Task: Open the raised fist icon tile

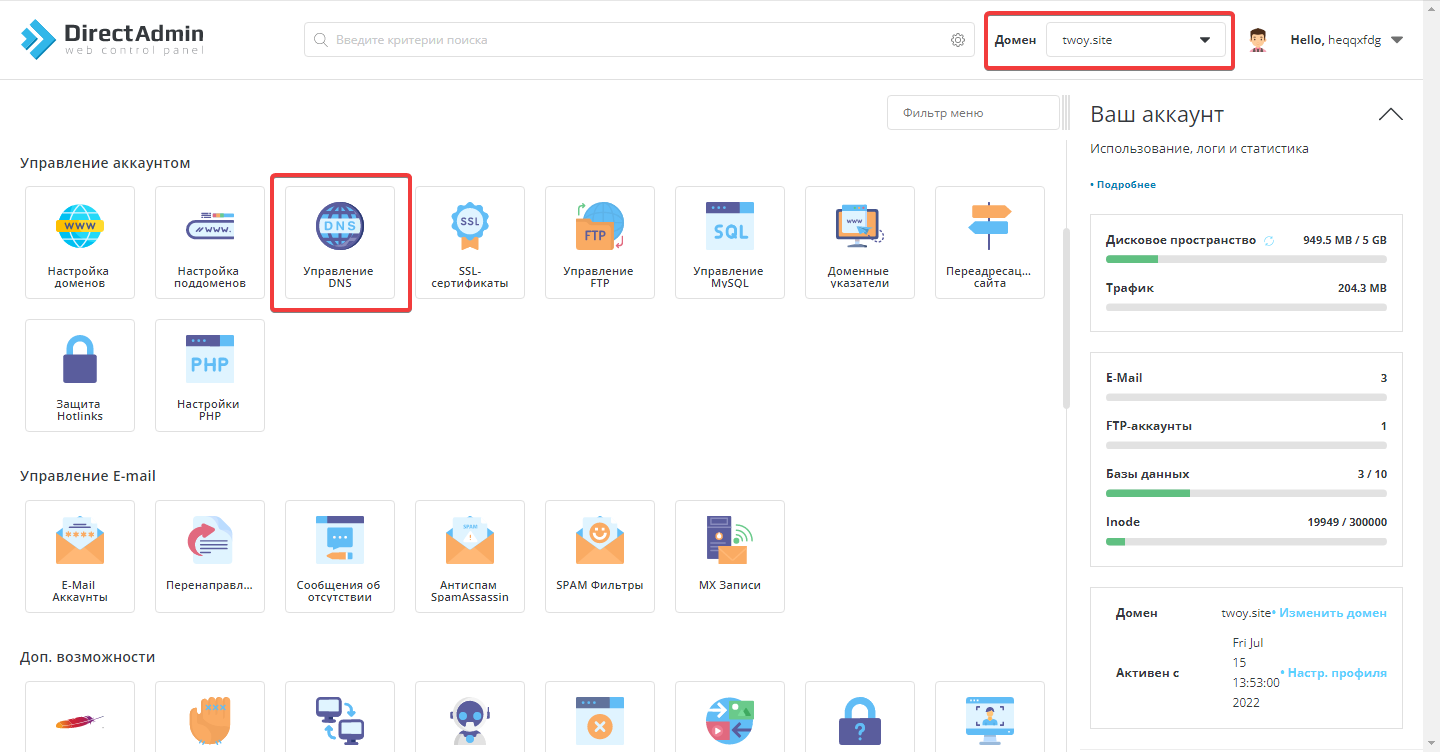Action: (210, 717)
